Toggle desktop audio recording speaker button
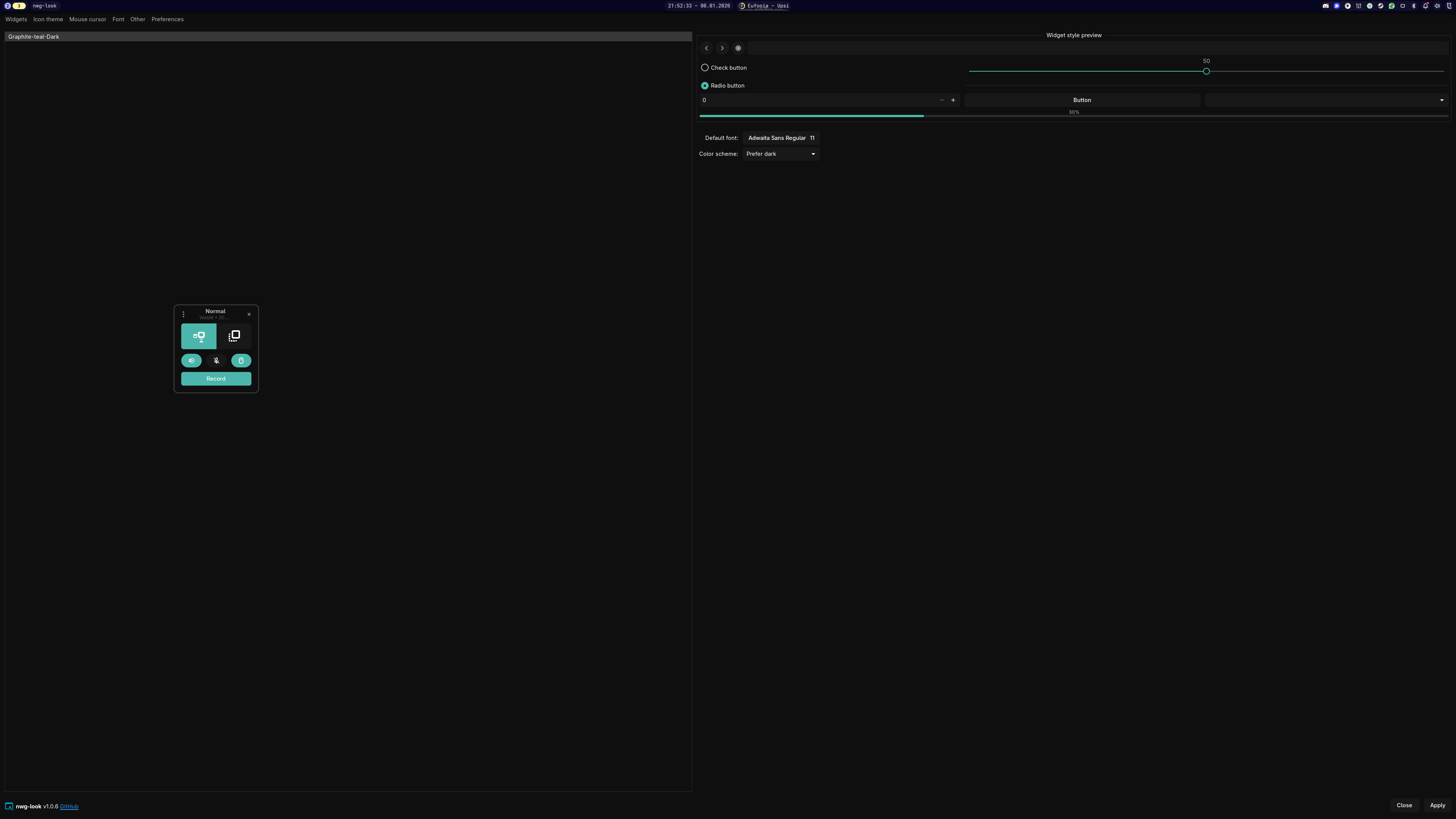The image size is (1456, 819). (191, 361)
